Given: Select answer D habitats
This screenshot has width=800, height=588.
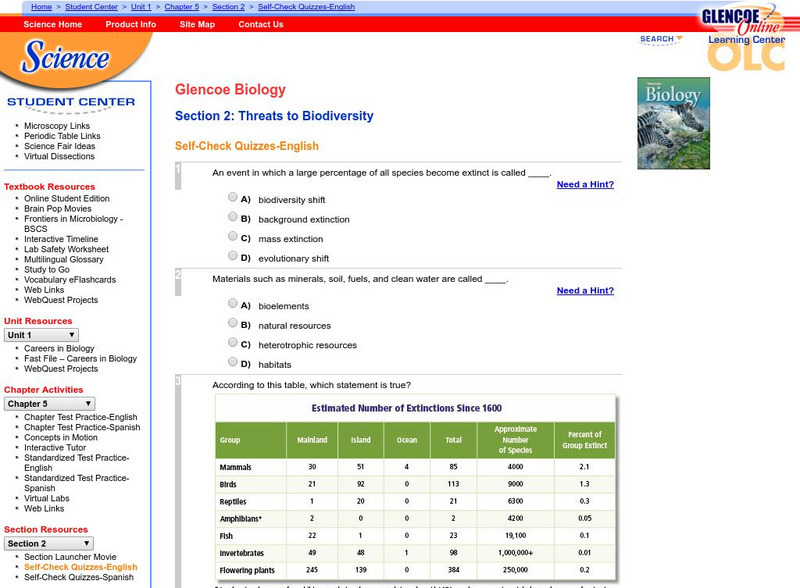Looking at the screenshot, I should pyautogui.click(x=233, y=361).
